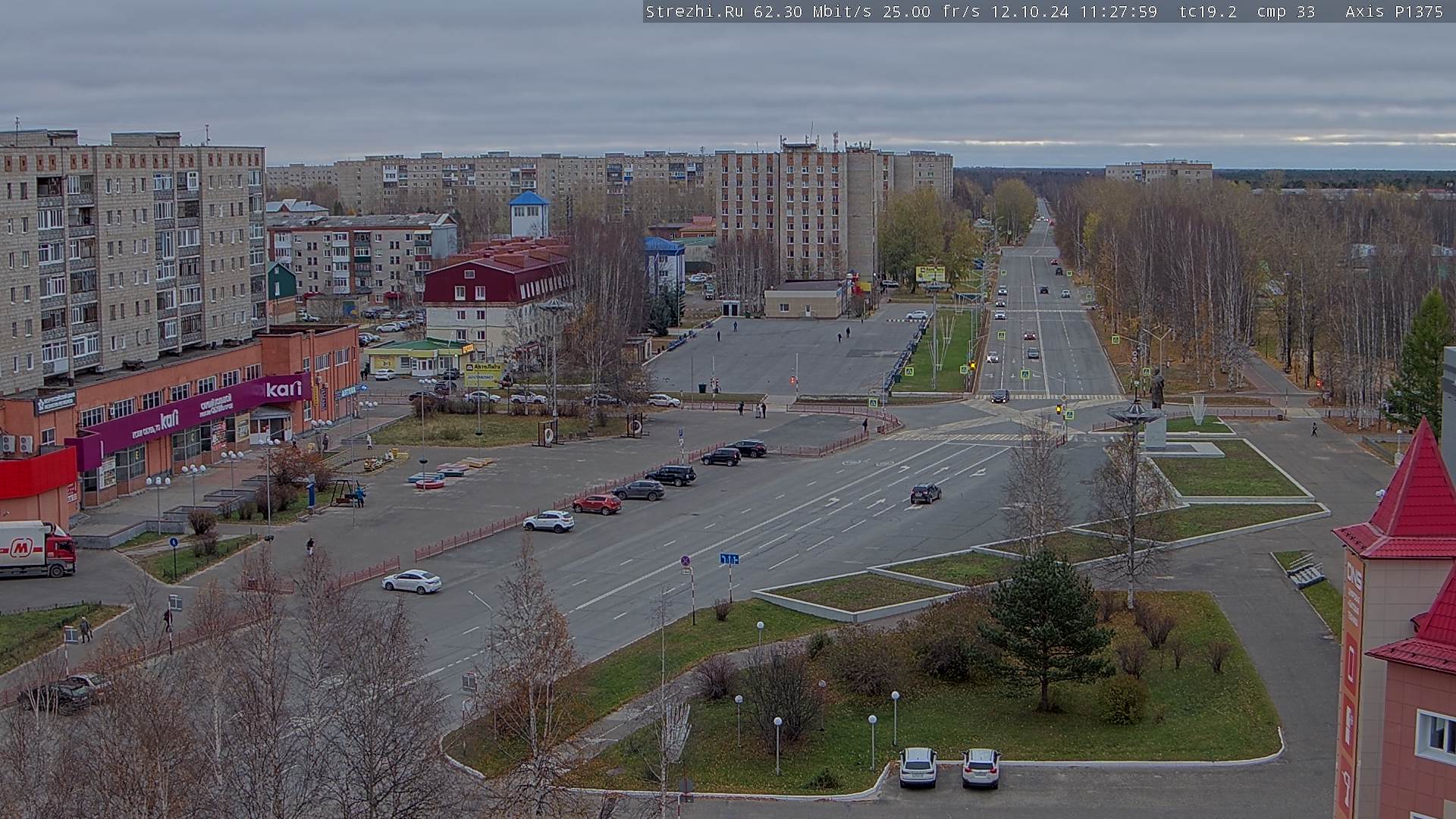Select the 'tc19.2' overlay value
The width and height of the screenshot is (1456, 819).
(x=1208, y=11)
